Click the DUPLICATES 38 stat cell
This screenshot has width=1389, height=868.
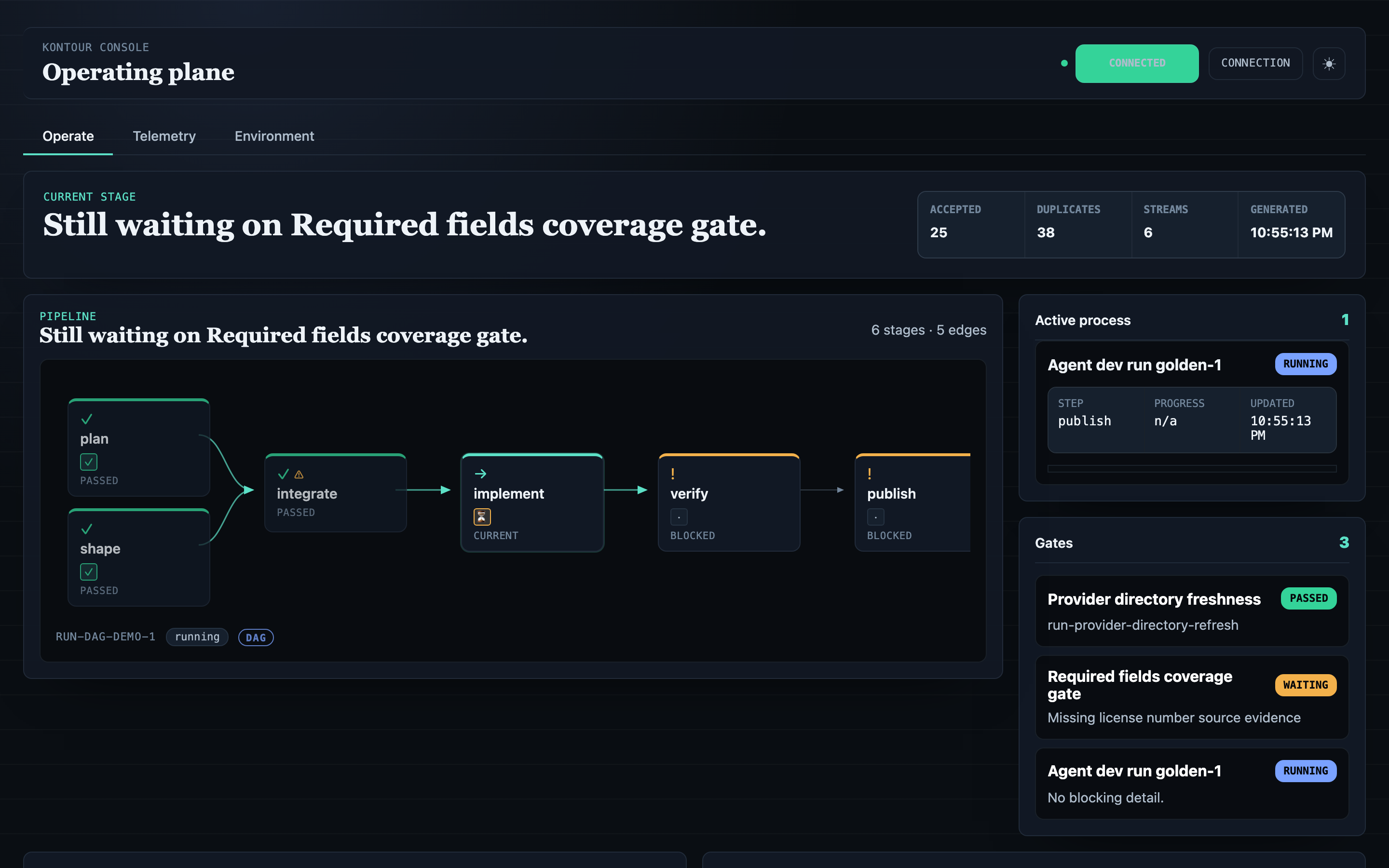click(1078, 224)
